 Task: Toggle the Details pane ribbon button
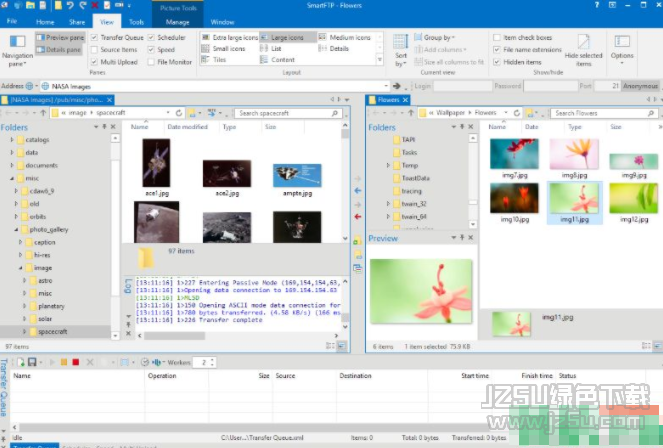(x=58, y=50)
